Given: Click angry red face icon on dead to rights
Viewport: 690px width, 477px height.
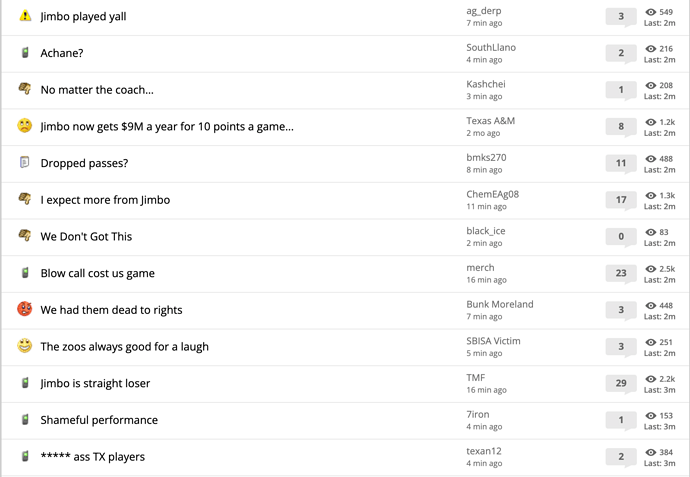Looking at the screenshot, I should click(25, 309).
